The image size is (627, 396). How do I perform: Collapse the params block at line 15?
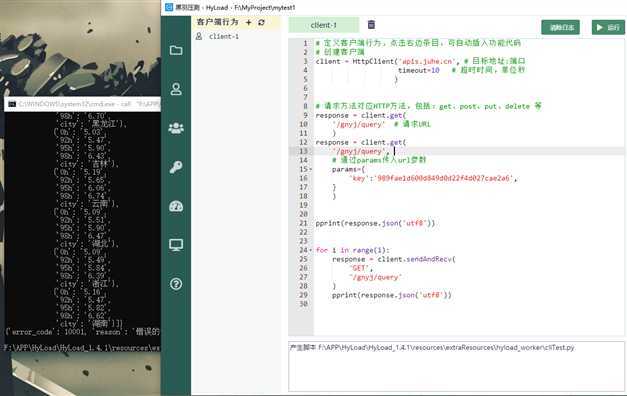[311, 170]
